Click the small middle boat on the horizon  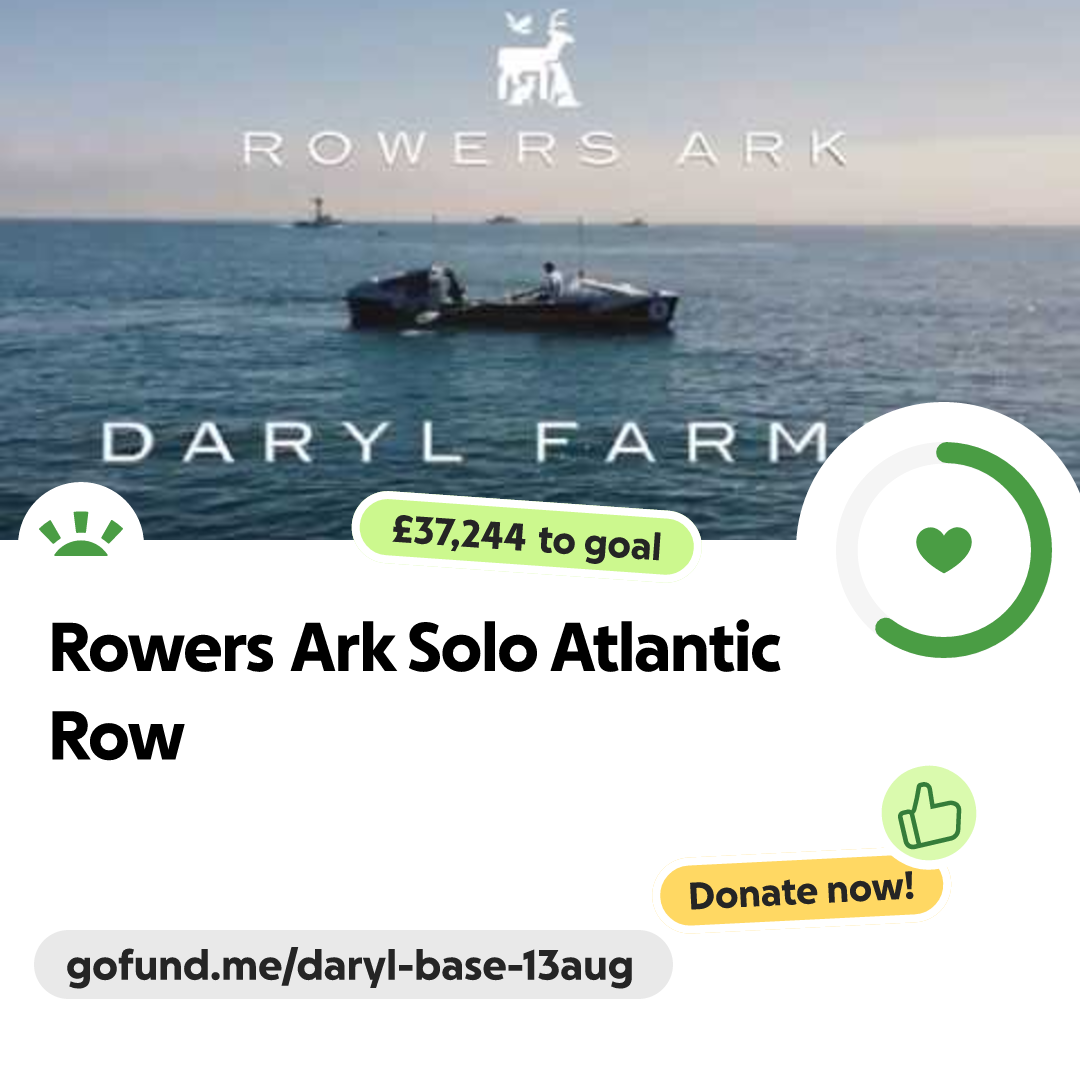click(501, 220)
